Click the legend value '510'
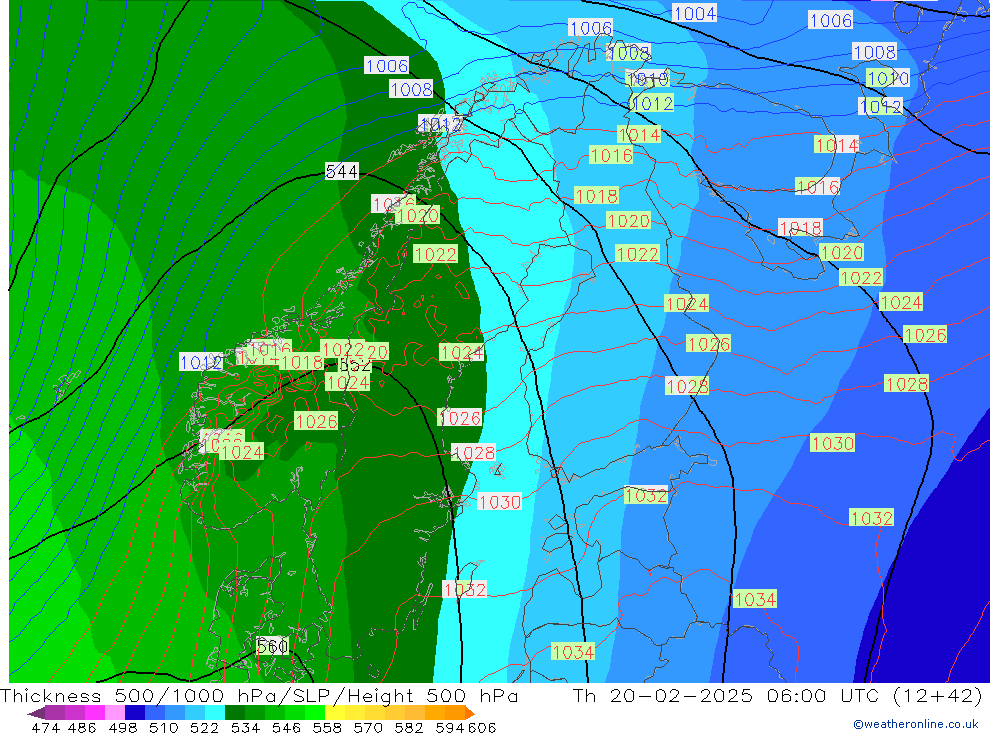 click(x=164, y=727)
